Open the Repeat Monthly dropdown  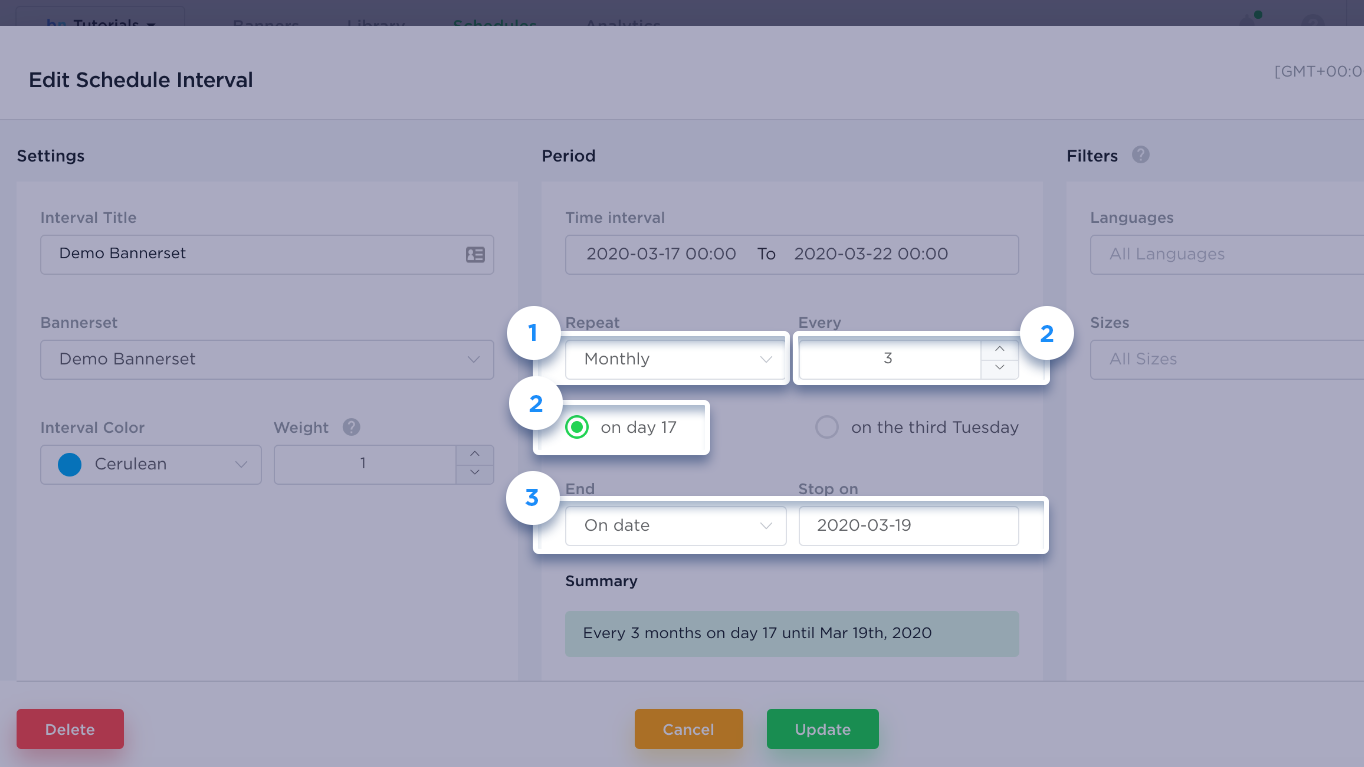click(676, 359)
